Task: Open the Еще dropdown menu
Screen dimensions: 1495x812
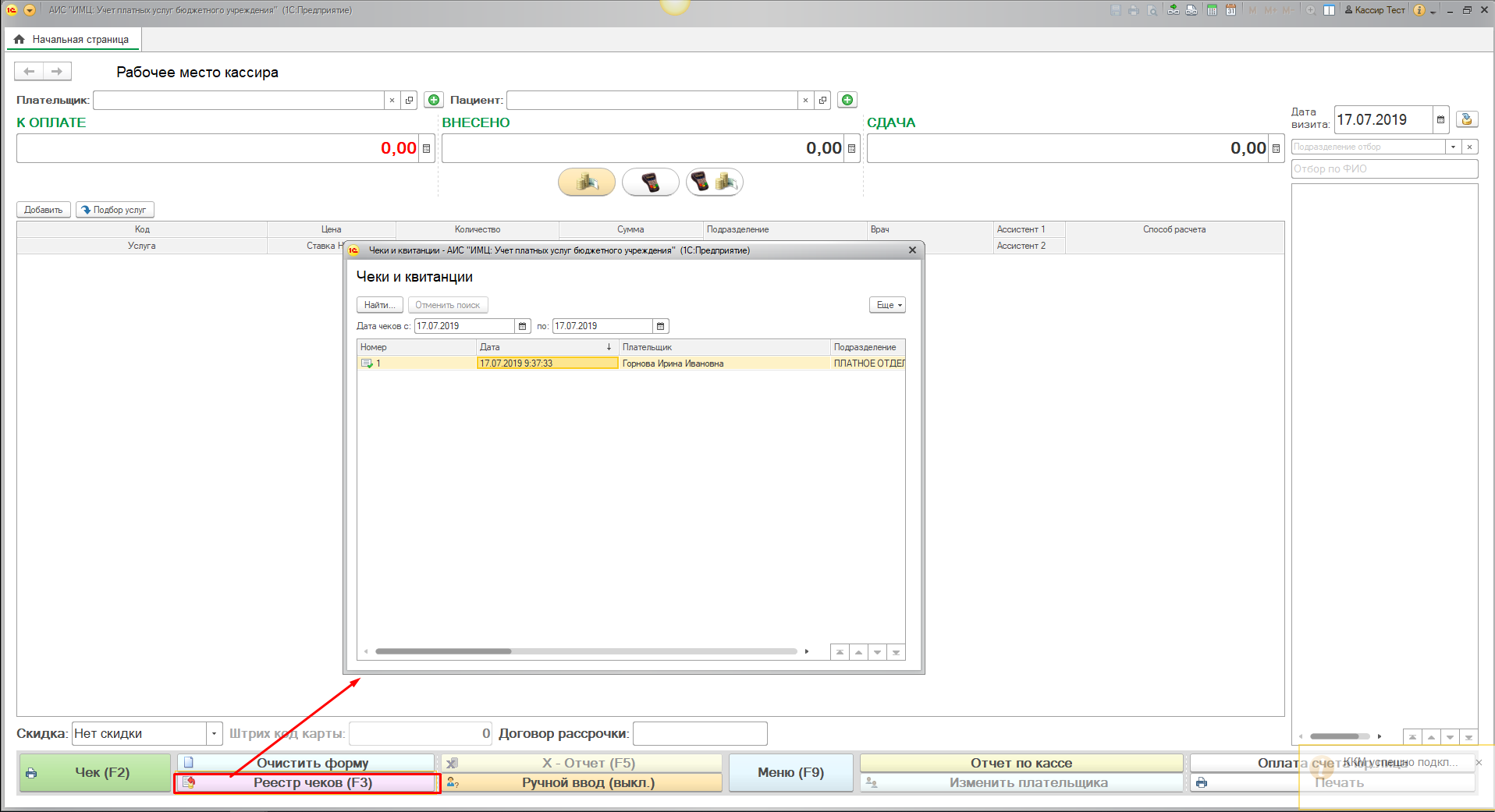Action: [888, 305]
